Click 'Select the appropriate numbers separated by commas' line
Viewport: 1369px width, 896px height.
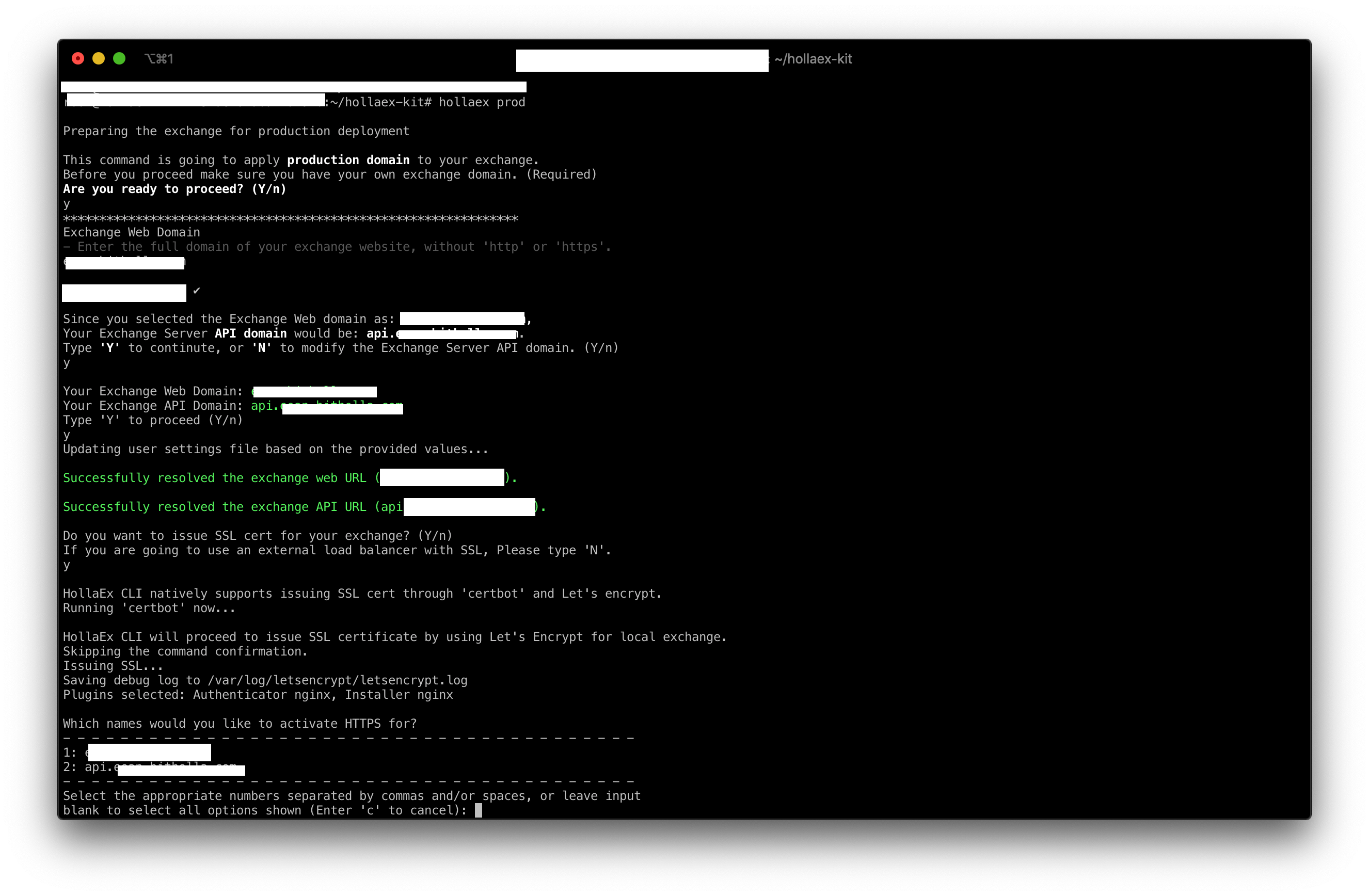352,796
